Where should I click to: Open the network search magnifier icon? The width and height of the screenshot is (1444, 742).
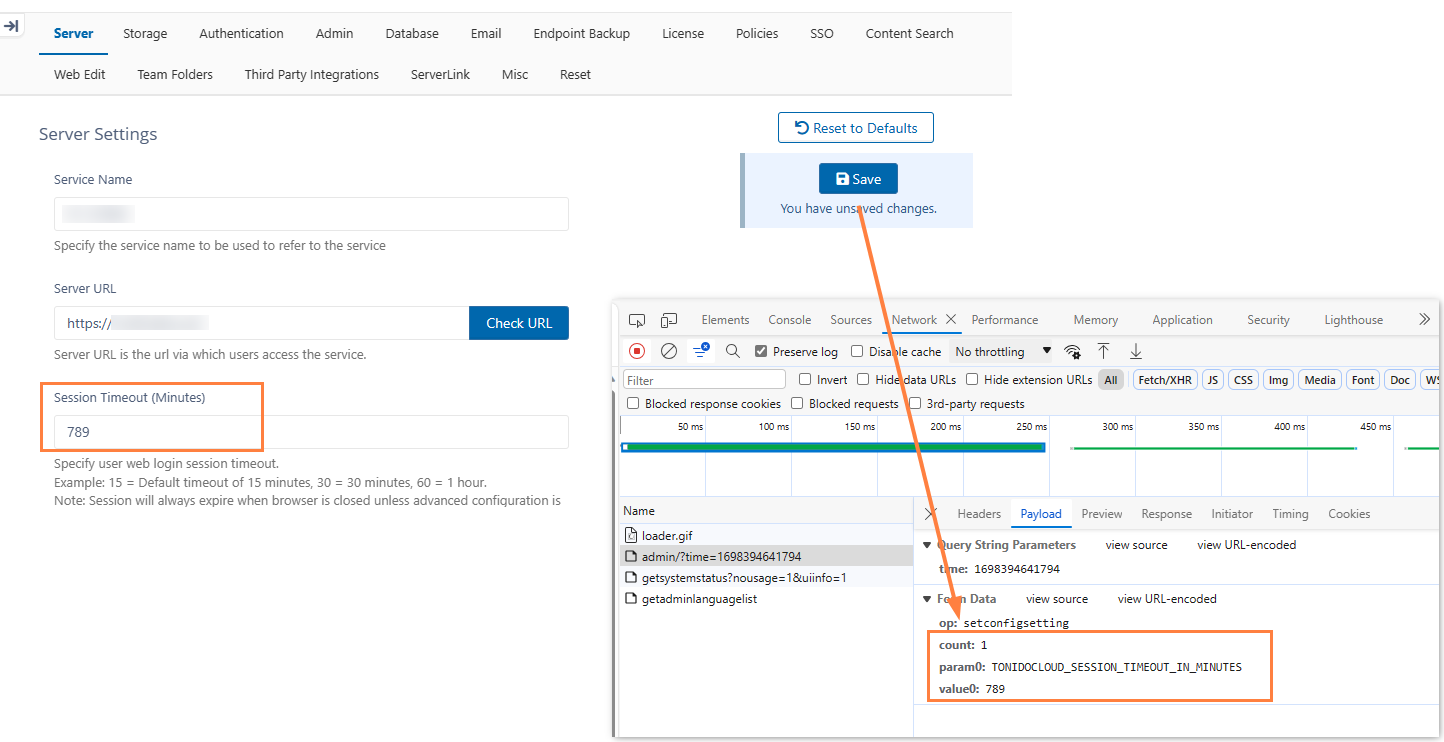pyautogui.click(x=733, y=351)
